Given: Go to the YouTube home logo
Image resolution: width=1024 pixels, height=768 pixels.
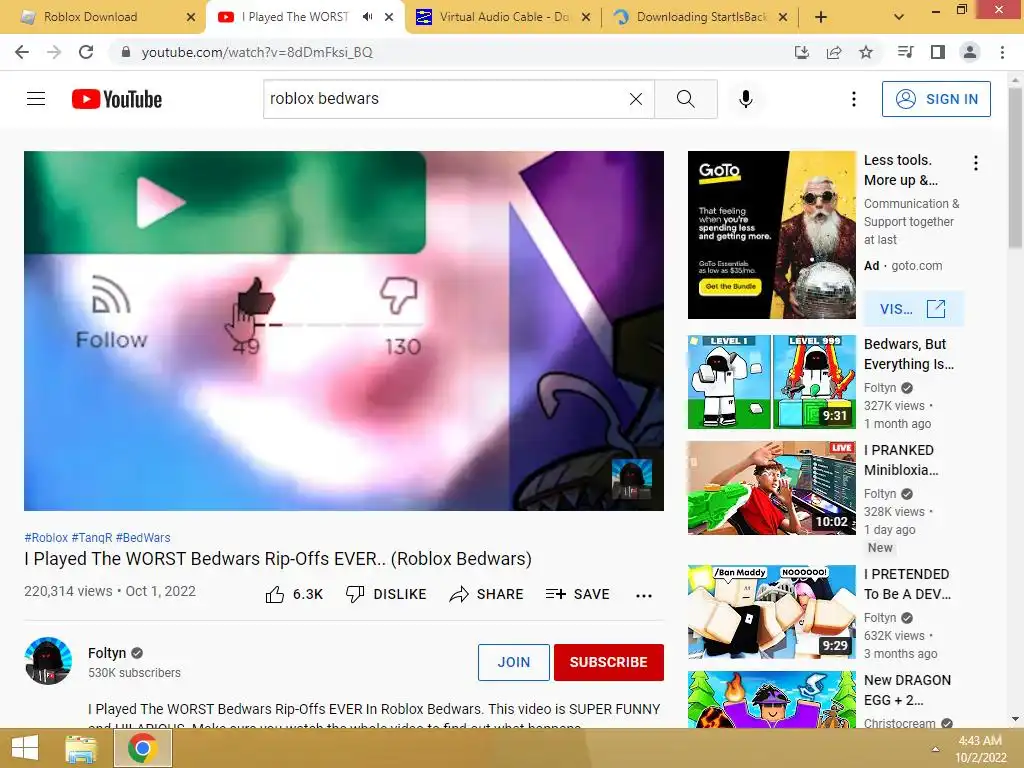Looking at the screenshot, I should (117, 99).
